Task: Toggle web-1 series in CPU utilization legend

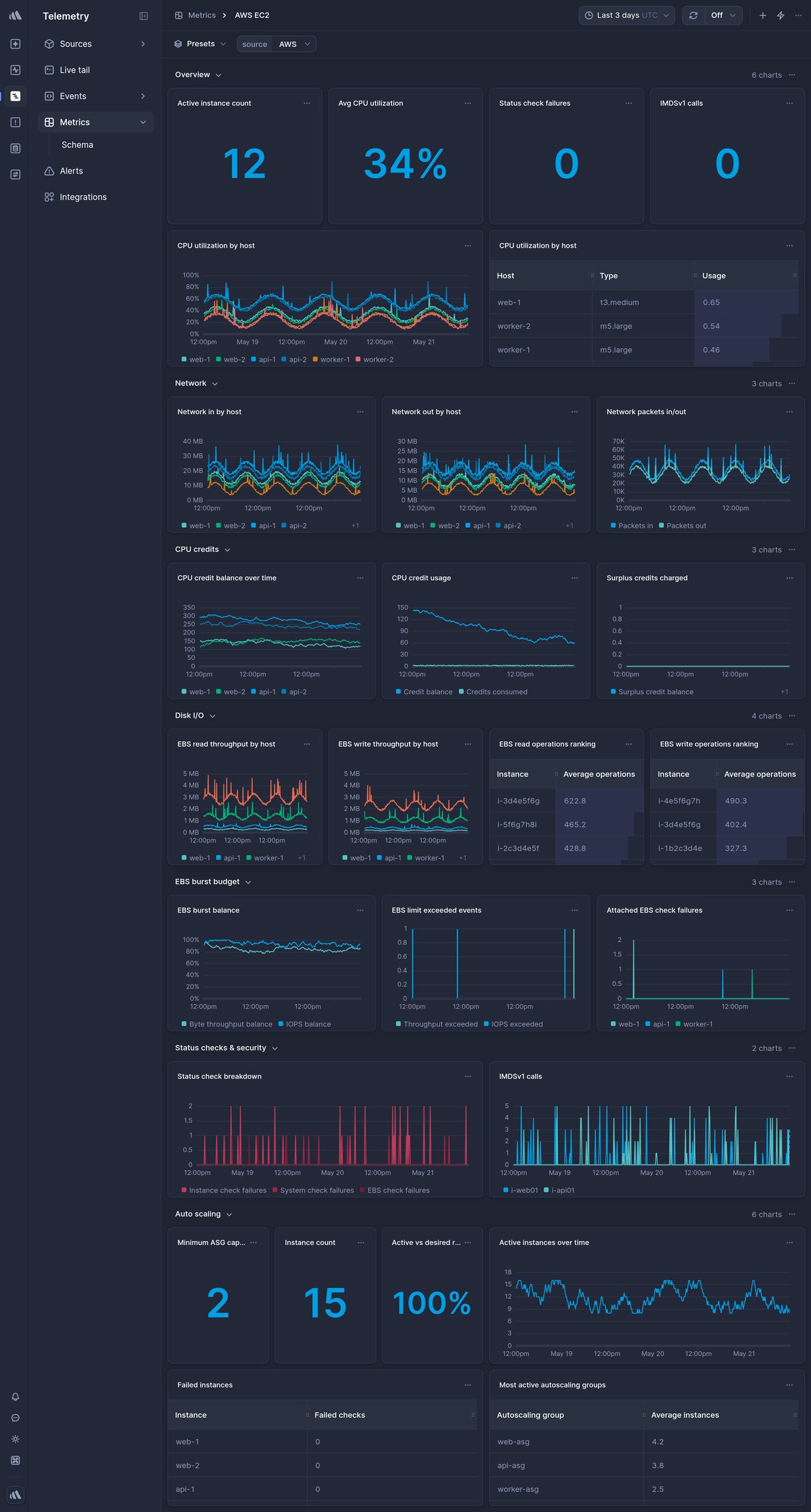Action: (x=196, y=360)
